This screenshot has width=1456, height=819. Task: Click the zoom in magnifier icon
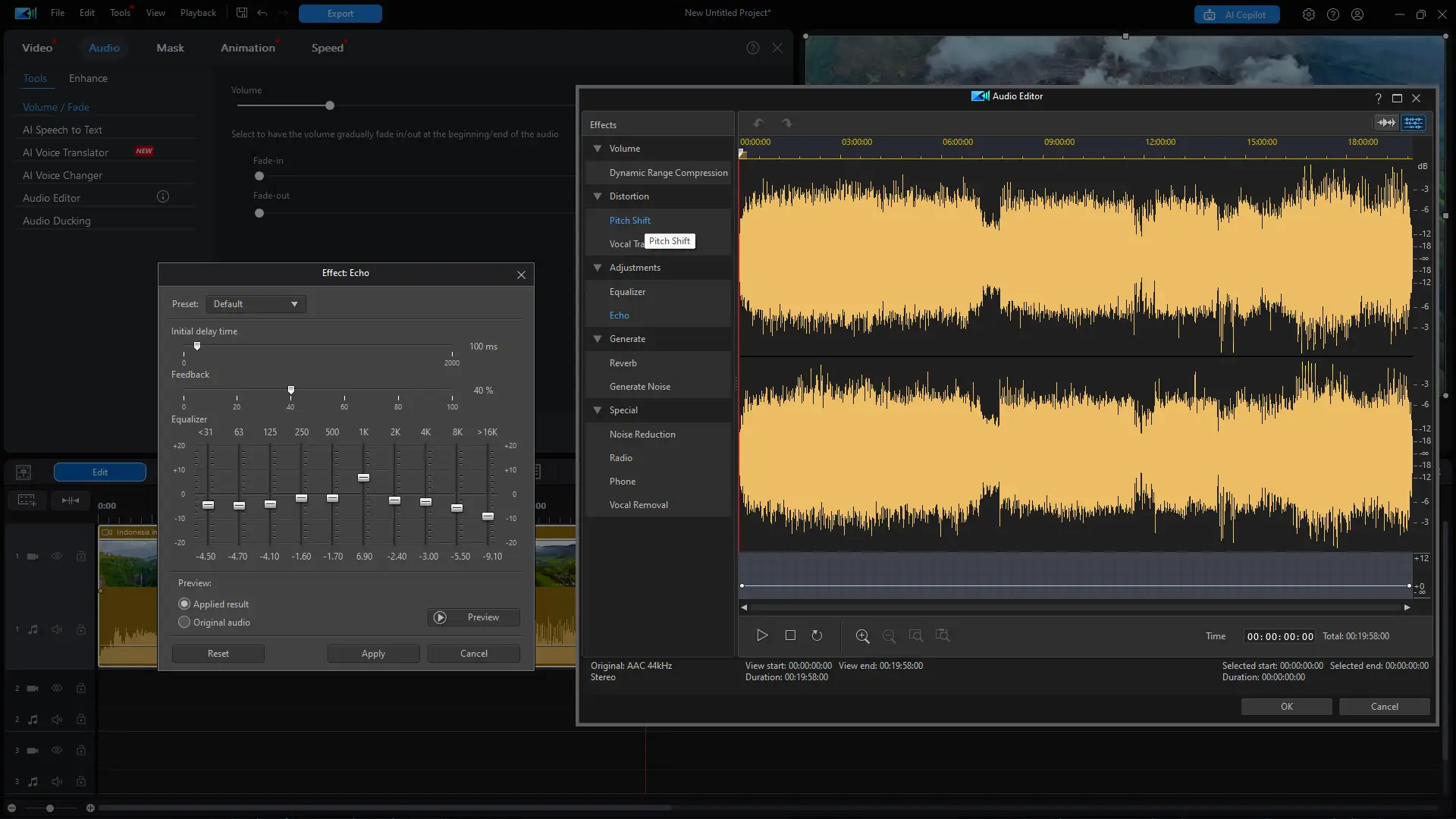pyautogui.click(x=862, y=636)
